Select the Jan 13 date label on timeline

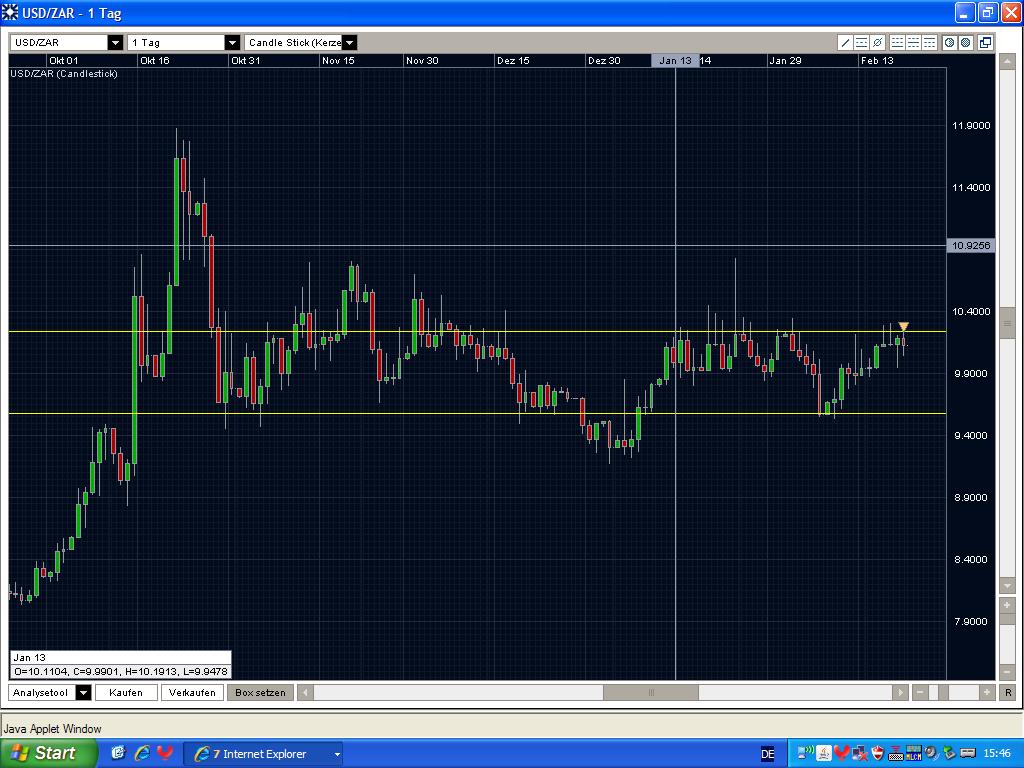click(x=674, y=60)
